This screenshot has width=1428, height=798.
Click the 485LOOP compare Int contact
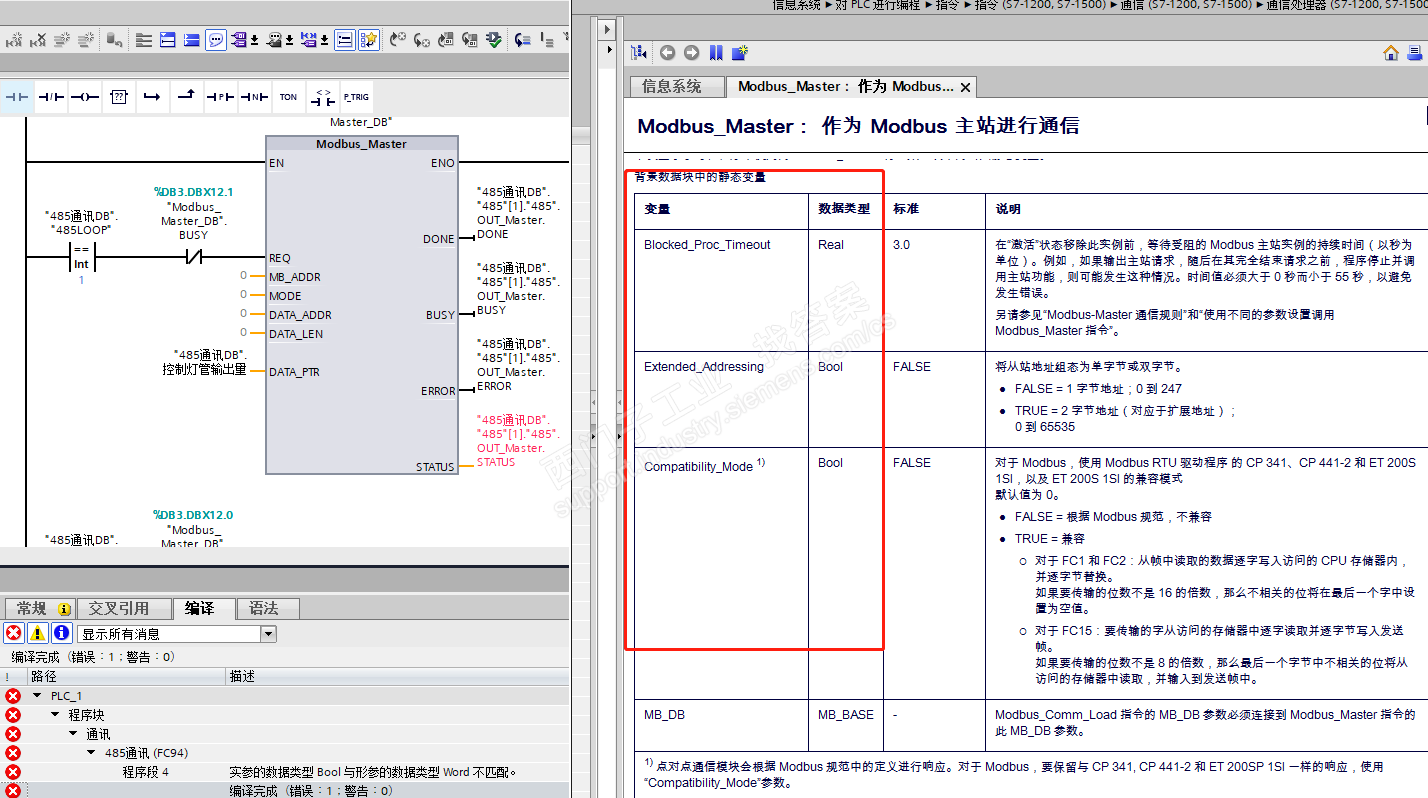[x=81, y=257]
